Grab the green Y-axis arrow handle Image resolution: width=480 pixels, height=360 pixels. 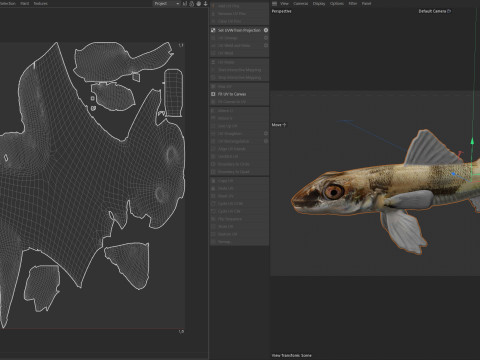tap(472, 141)
